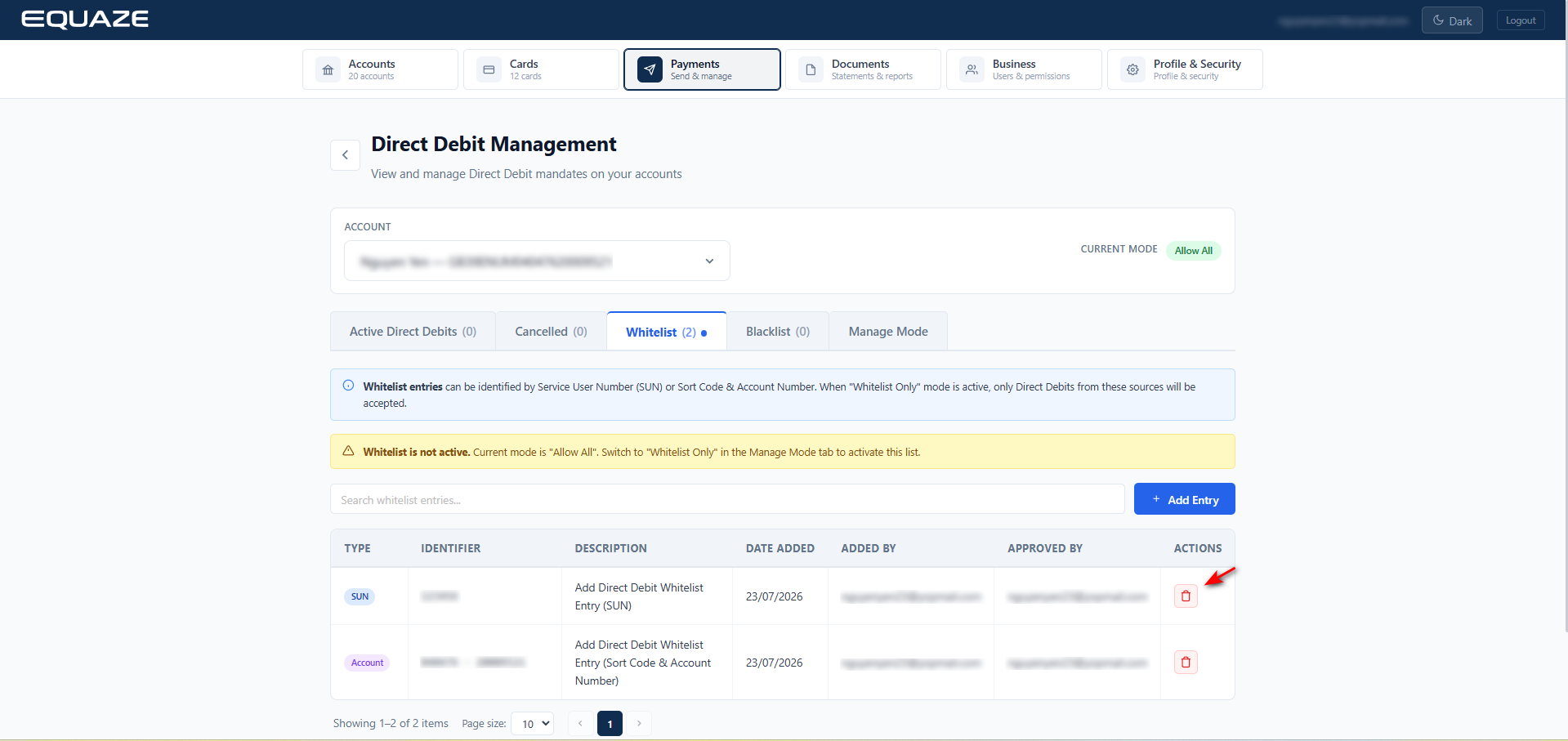1568x741 pixels.
Task: Switch to Dark mode
Action: point(1452,20)
